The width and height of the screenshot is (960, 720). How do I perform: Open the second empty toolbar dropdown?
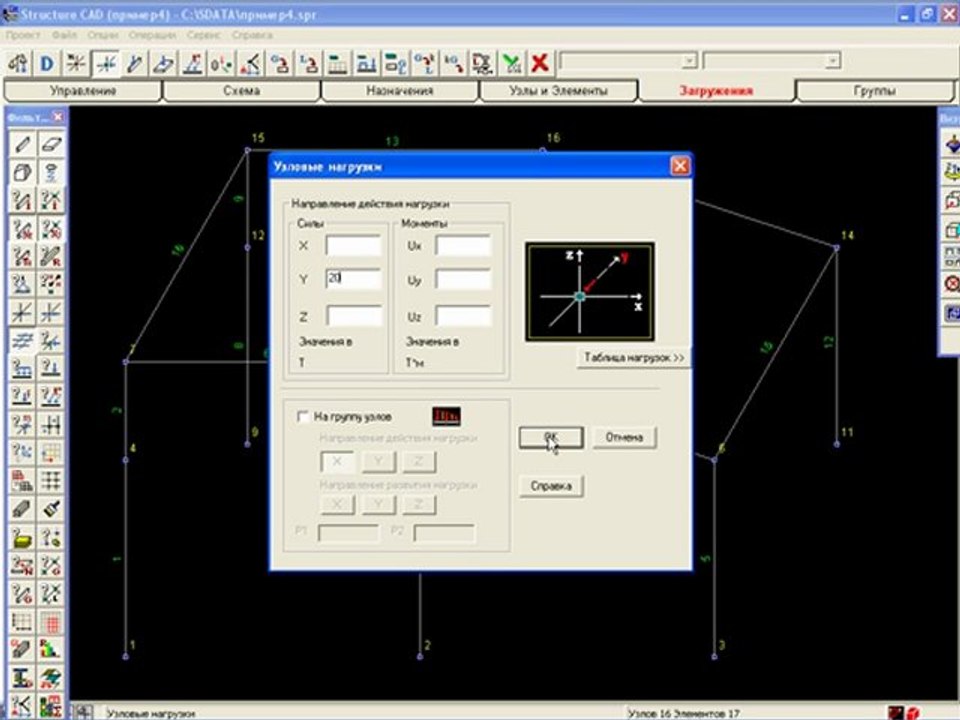click(x=832, y=61)
